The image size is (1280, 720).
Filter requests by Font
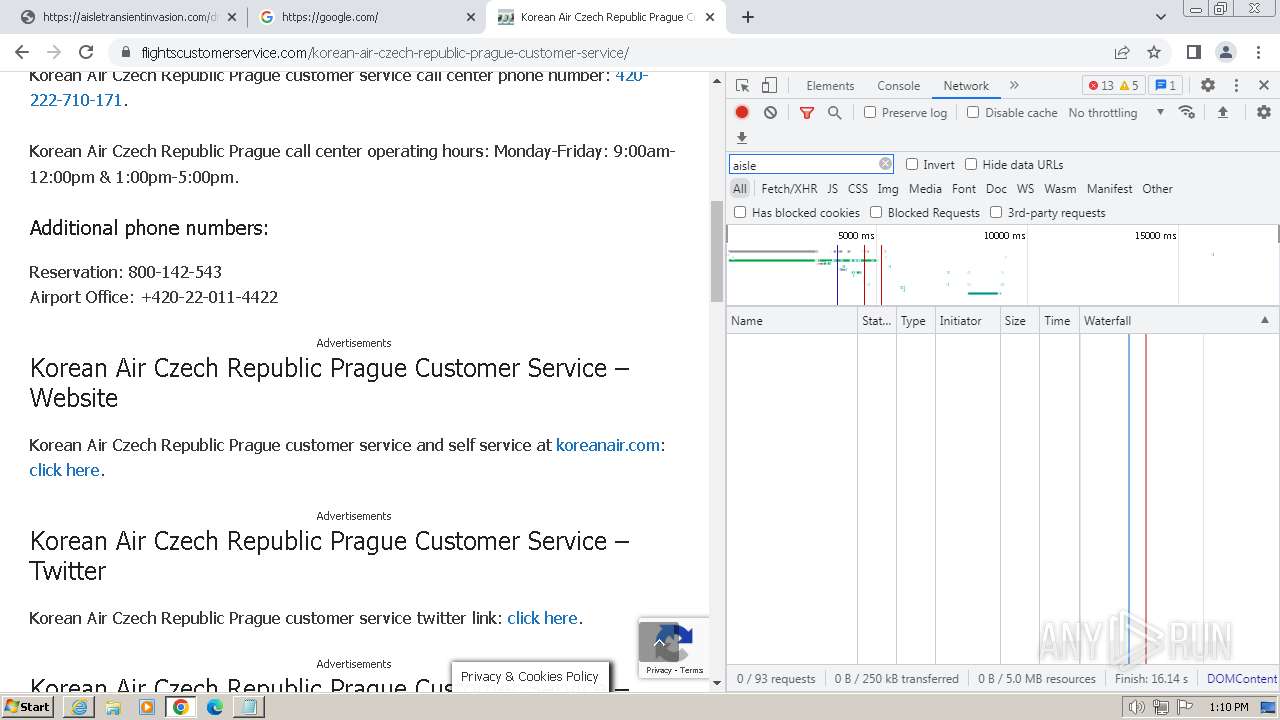964,188
